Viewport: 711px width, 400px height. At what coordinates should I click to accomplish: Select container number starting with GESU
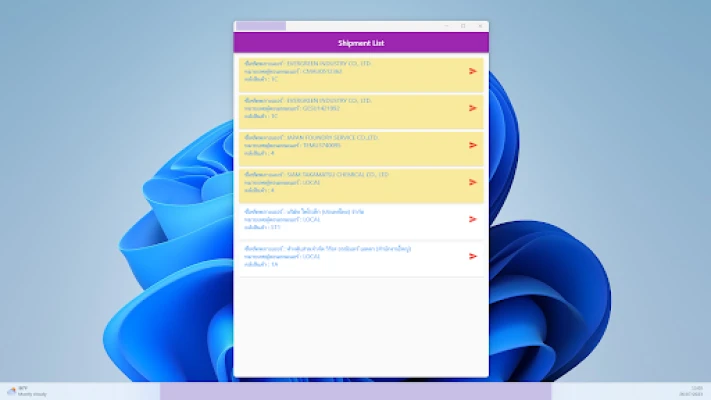pos(321,108)
